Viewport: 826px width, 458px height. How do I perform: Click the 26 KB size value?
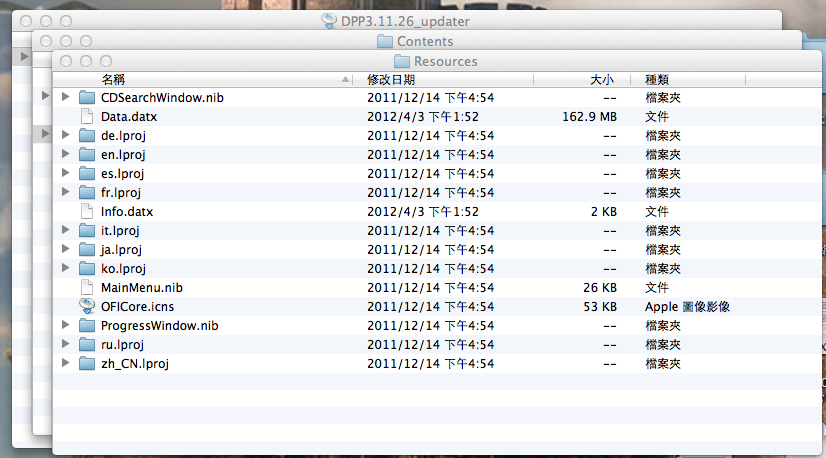tap(600, 287)
